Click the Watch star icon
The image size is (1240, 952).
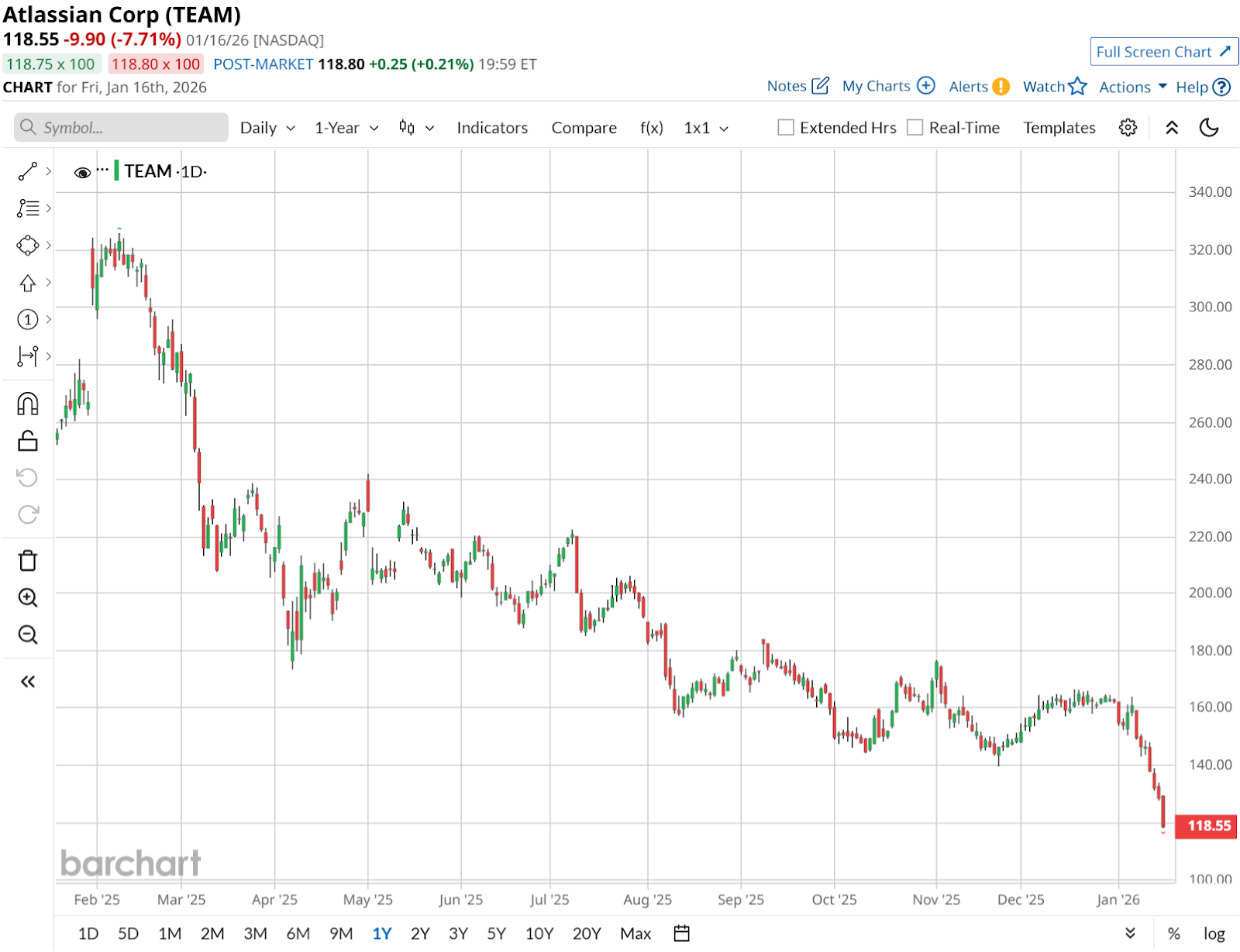[1077, 86]
